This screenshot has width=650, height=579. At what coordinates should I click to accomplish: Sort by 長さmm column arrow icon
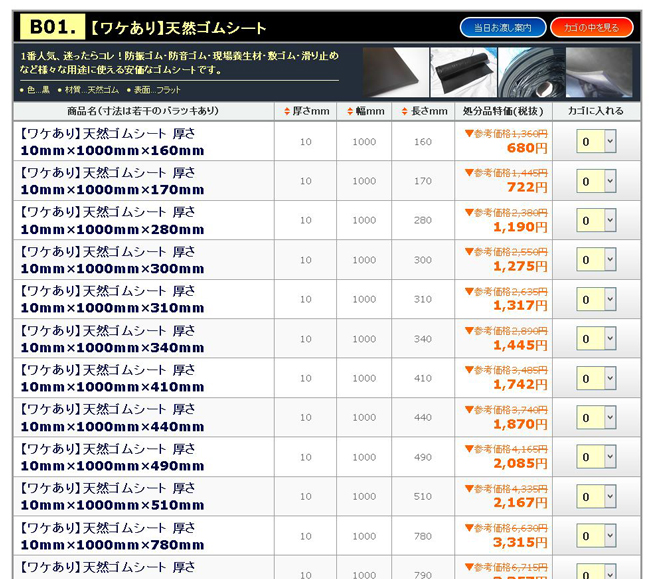coord(405,111)
